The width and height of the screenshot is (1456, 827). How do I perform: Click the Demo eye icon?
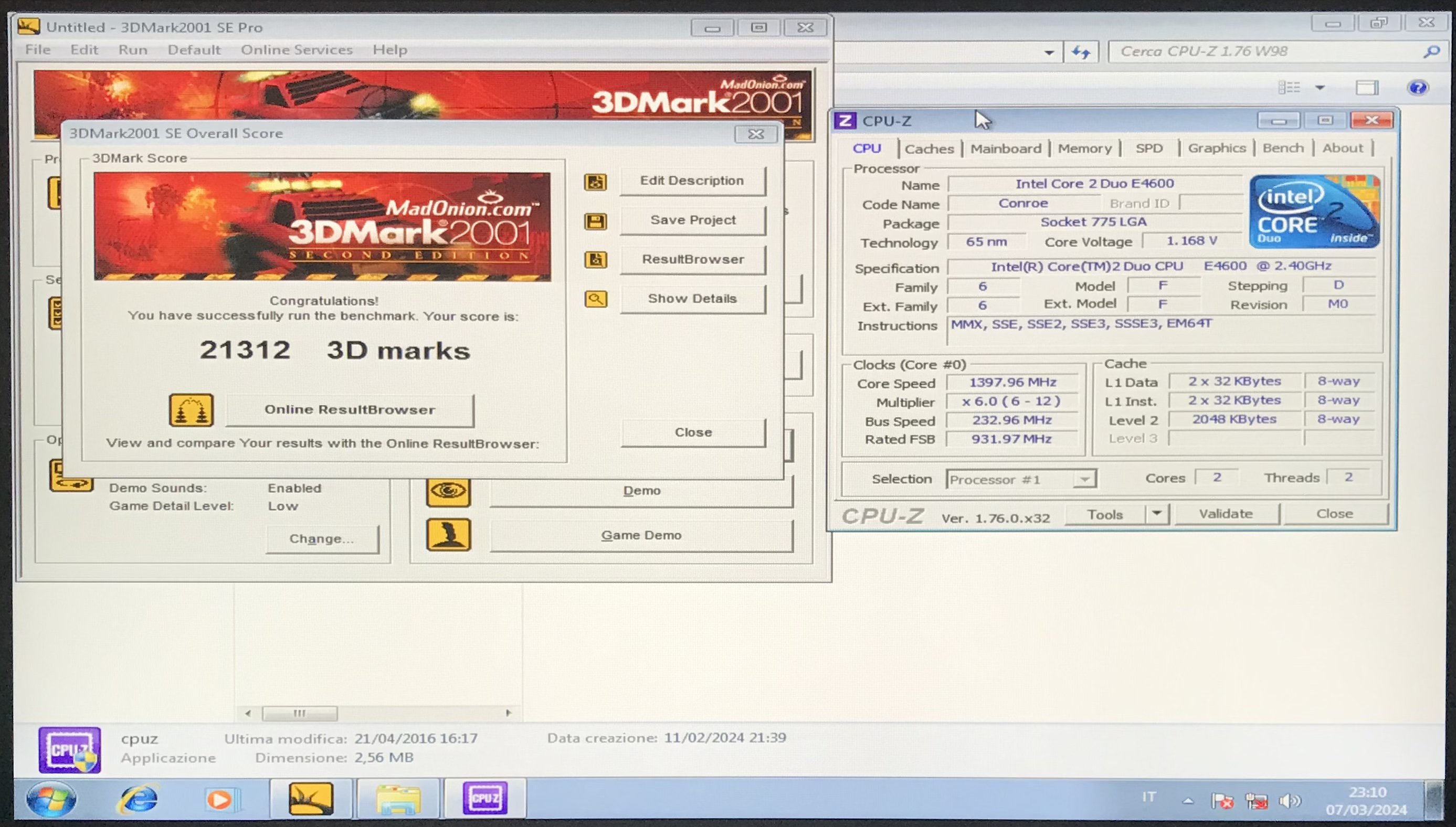(x=448, y=491)
